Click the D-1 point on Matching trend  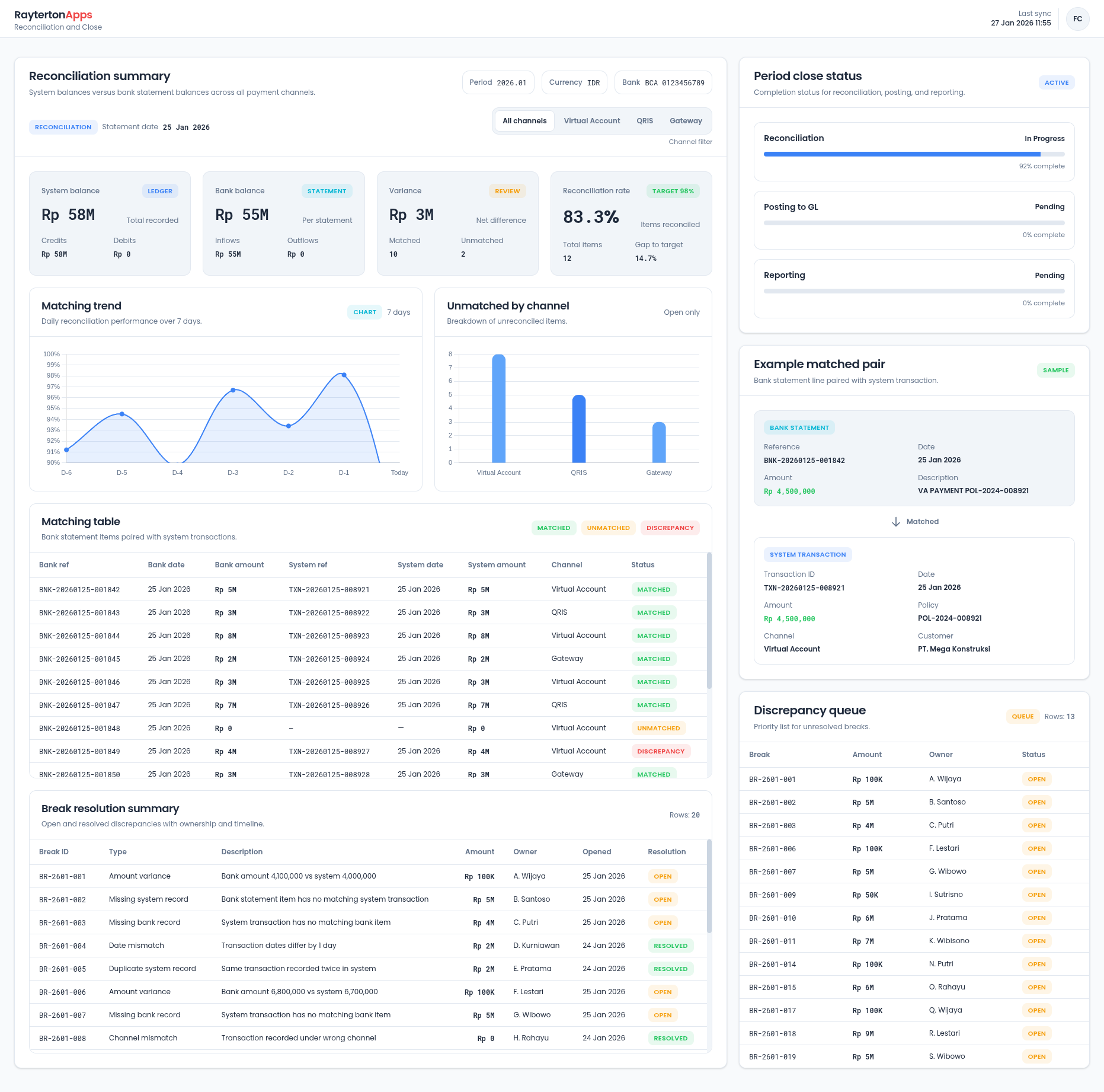(344, 375)
